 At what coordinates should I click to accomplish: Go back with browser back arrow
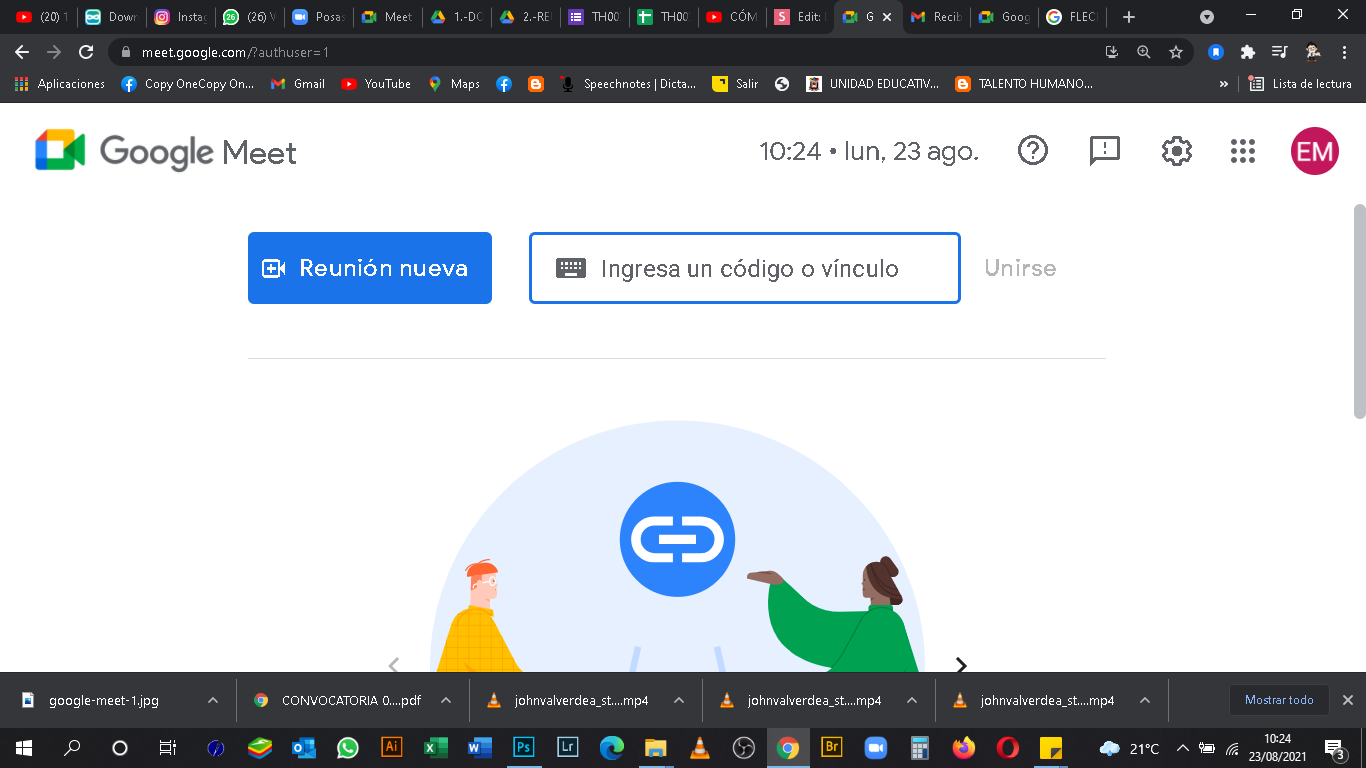click(22, 52)
